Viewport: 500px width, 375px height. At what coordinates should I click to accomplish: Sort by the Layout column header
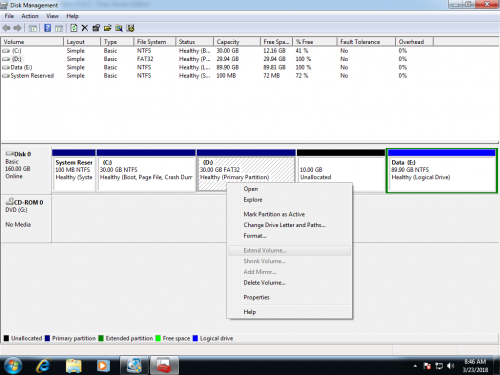point(82,42)
